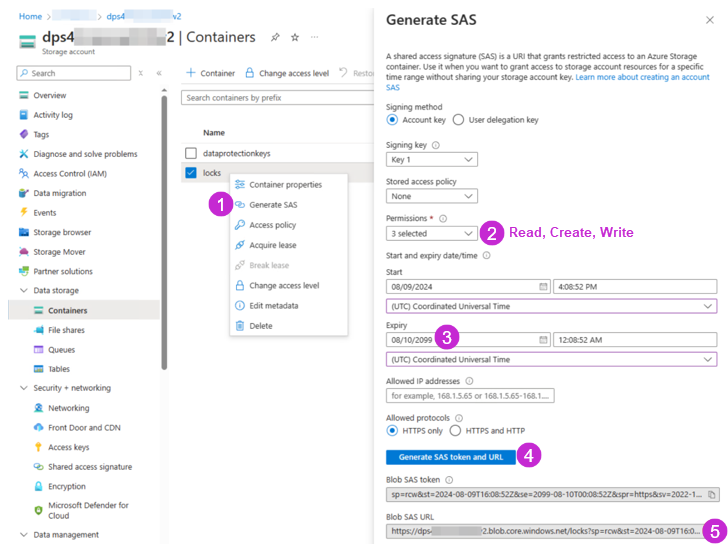
Task: Choose Generate SAS from context menu
Action: (272, 205)
